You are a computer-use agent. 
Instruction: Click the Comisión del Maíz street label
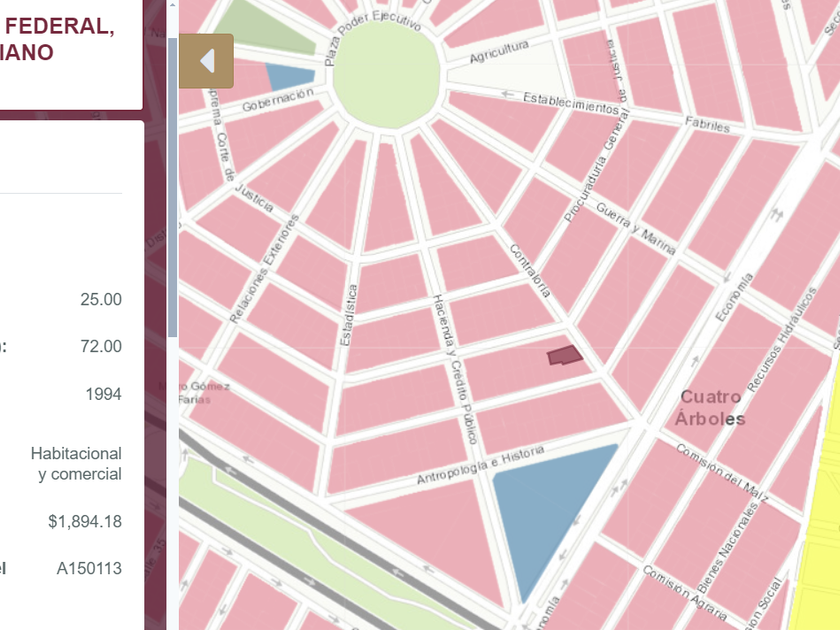pos(722,473)
